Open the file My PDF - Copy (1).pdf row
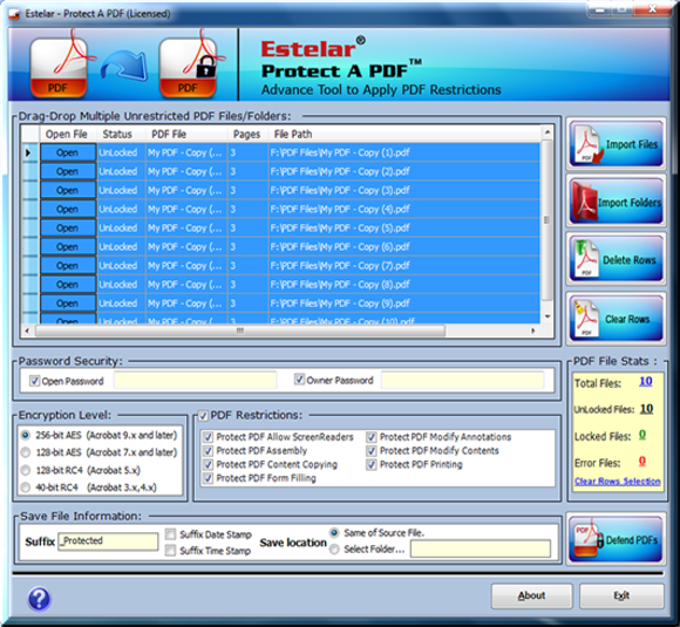Screen dimensions: 680x627 [x=68, y=153]
